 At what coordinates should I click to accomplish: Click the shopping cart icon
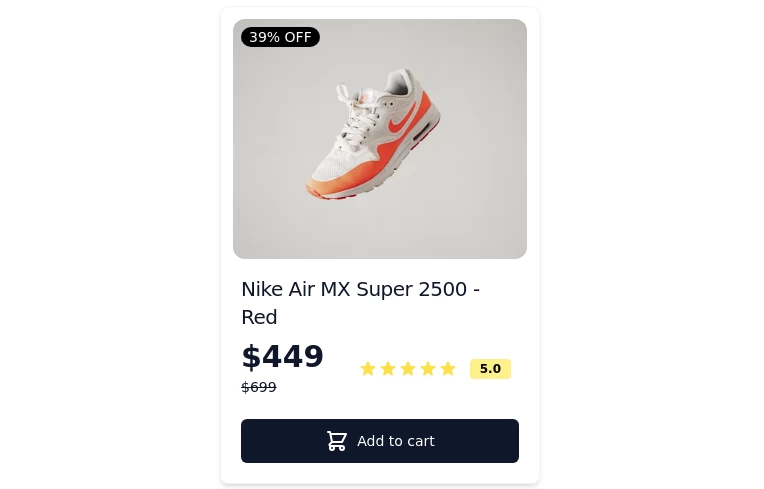click(x=337, y=441)
